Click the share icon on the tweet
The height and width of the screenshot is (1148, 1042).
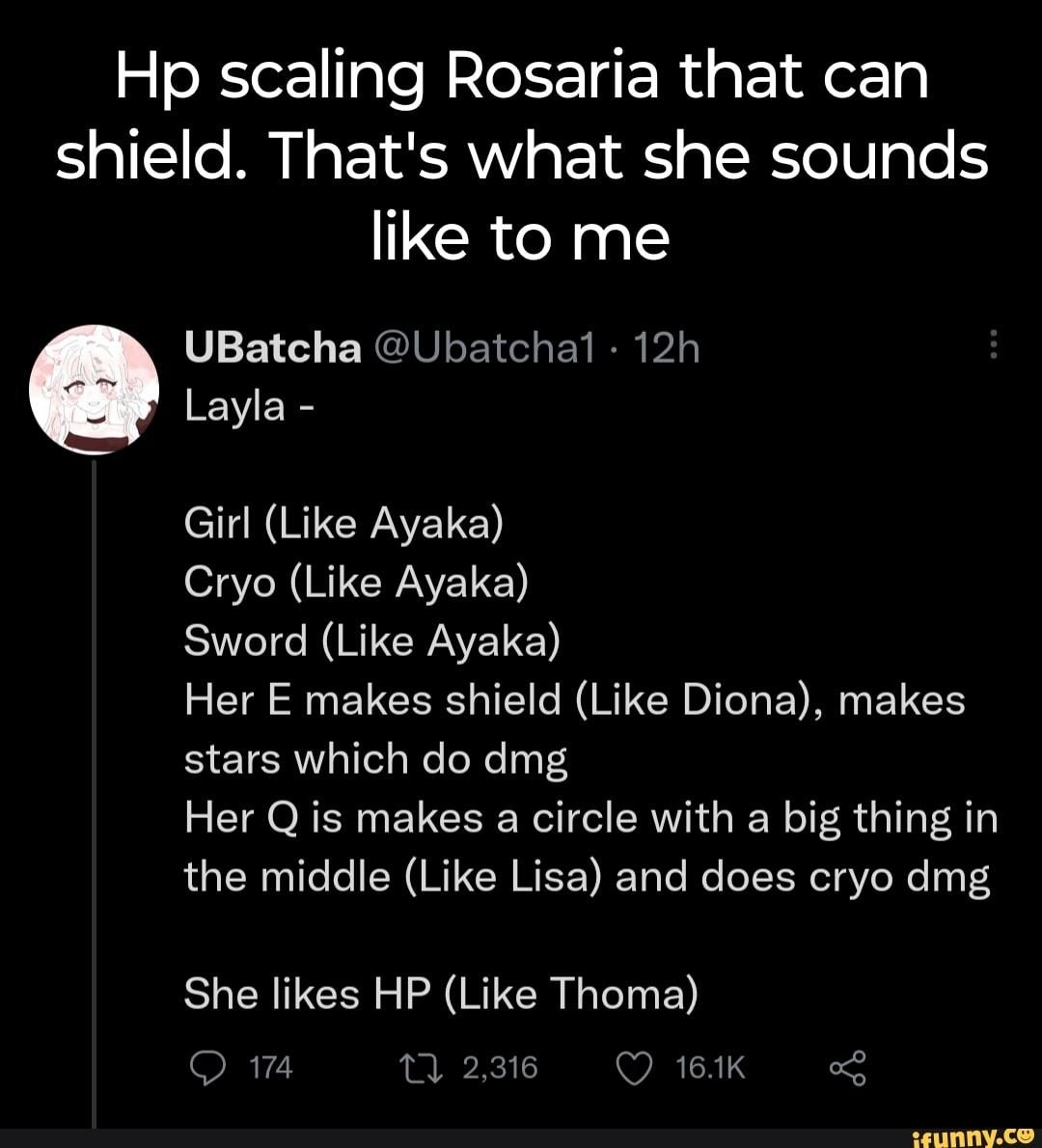[x=847, y=1068]
